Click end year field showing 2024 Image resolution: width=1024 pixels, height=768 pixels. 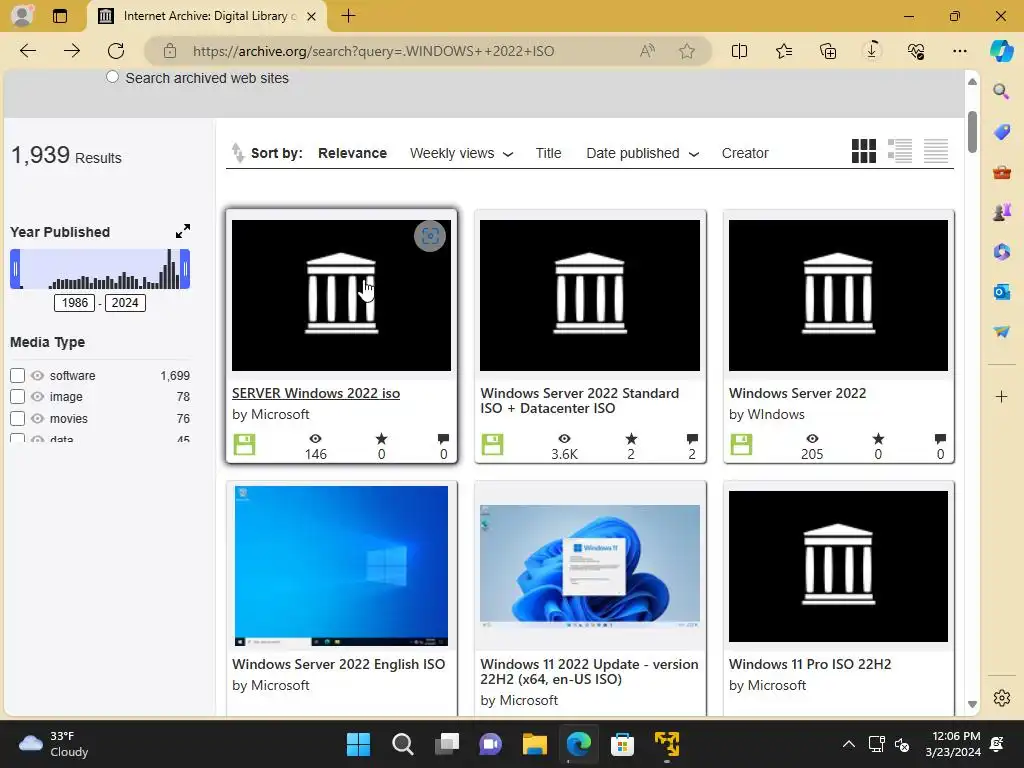tap(125, 302)
